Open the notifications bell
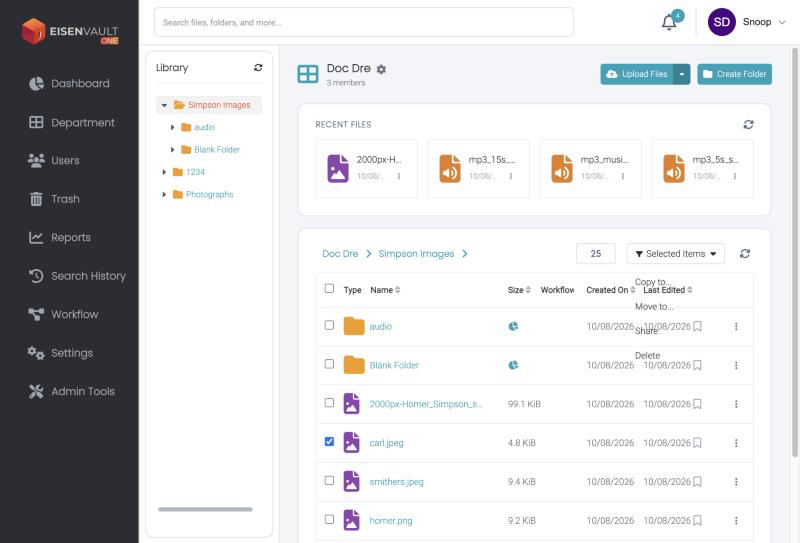This screenshot has height=543, width=800. (669, 22)
